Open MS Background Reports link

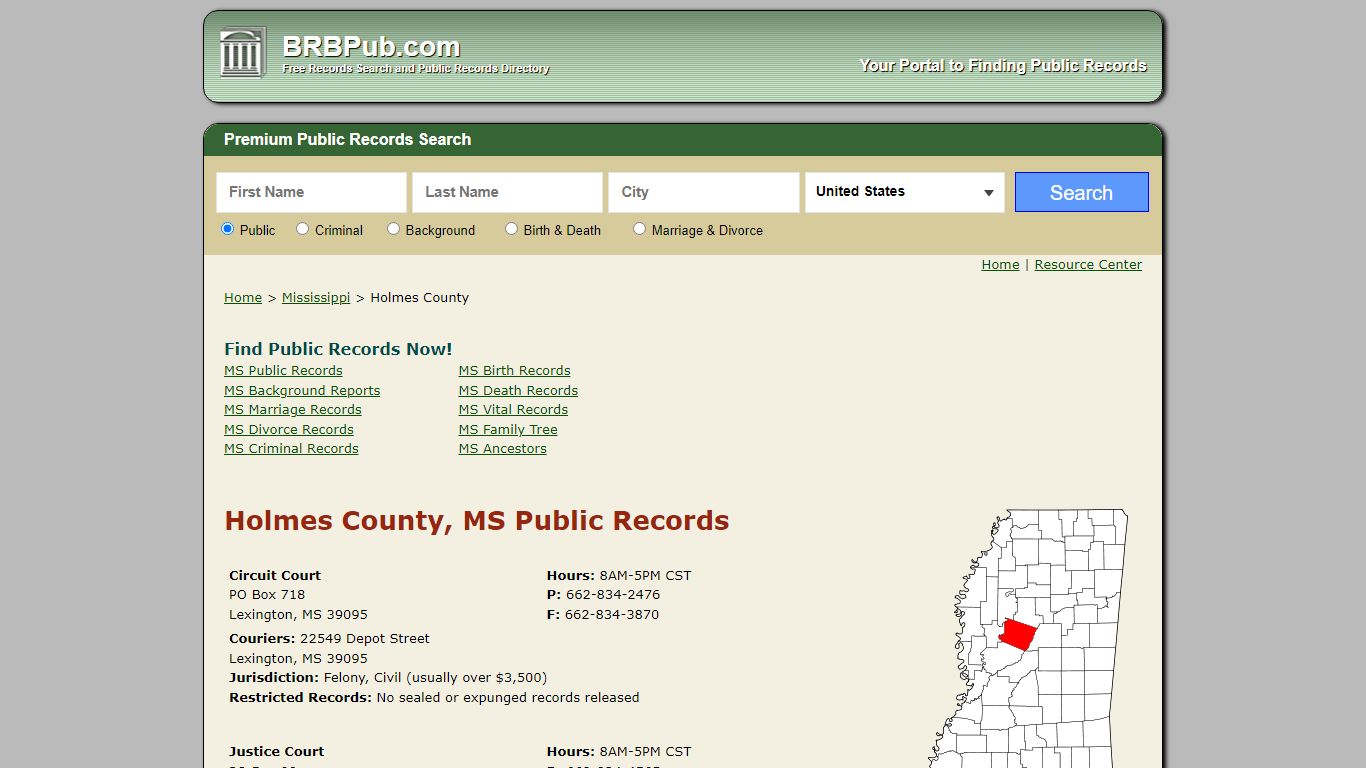[302, 391]
